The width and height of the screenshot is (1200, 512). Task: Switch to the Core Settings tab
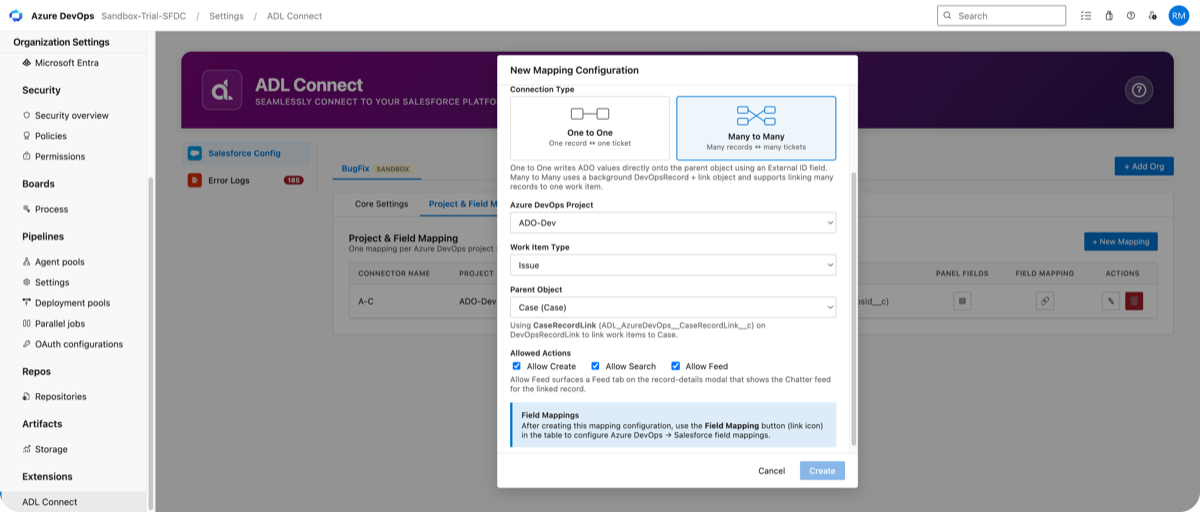tap(382, 204)
